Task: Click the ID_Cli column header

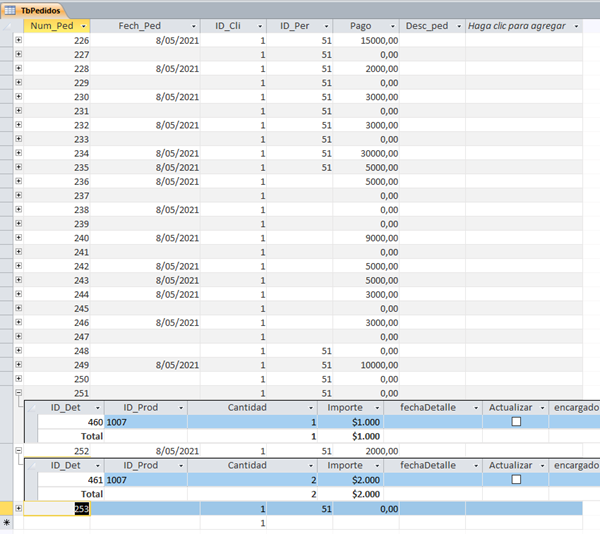Action: click(x=227, y=26)
